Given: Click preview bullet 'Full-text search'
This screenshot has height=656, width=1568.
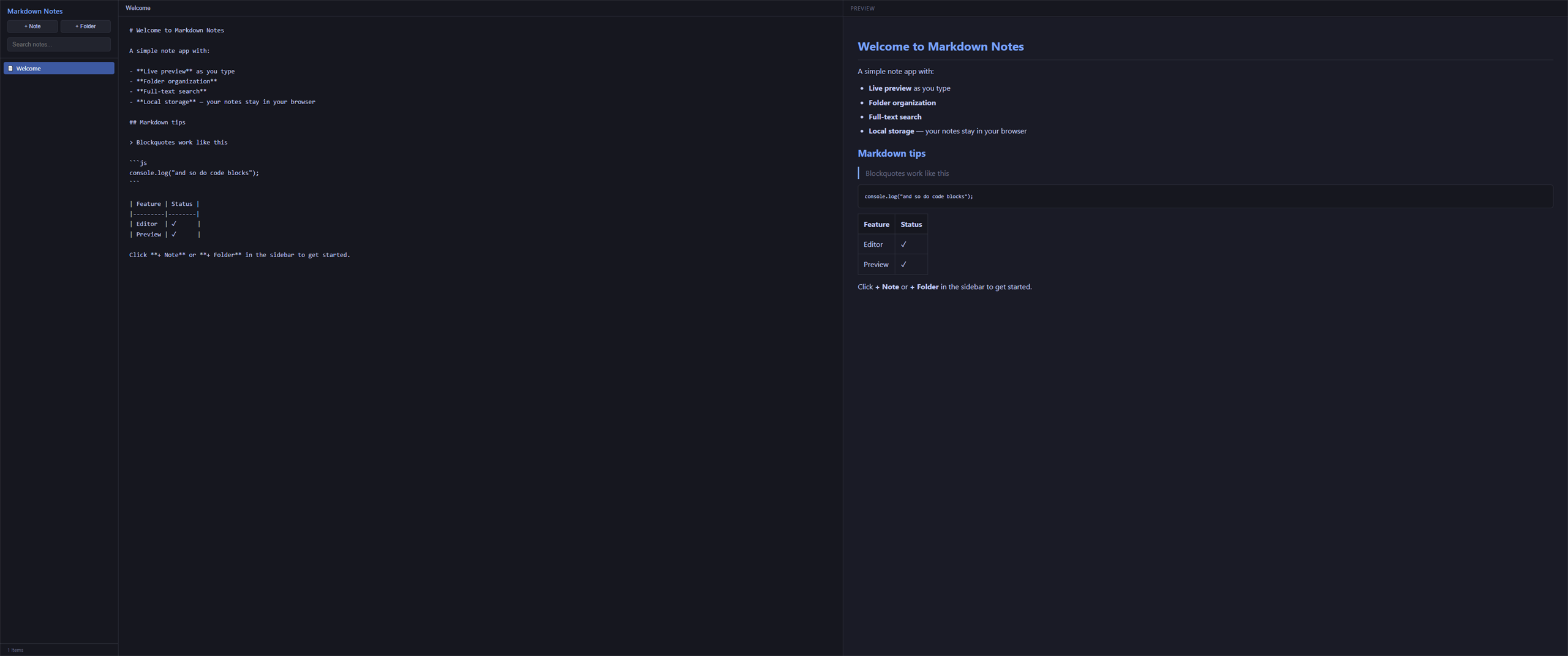Looking at the screenshot, I should click(x=895, y=117).
